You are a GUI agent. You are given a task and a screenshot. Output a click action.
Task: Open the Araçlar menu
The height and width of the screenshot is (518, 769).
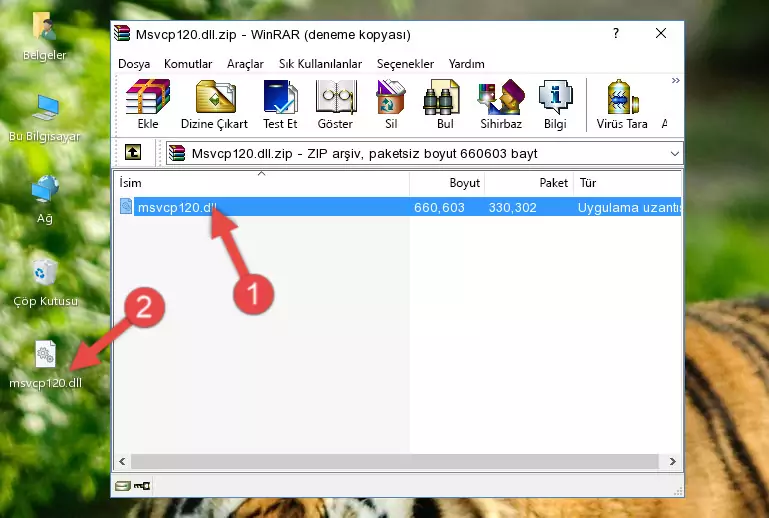click(x=245, y=64)
